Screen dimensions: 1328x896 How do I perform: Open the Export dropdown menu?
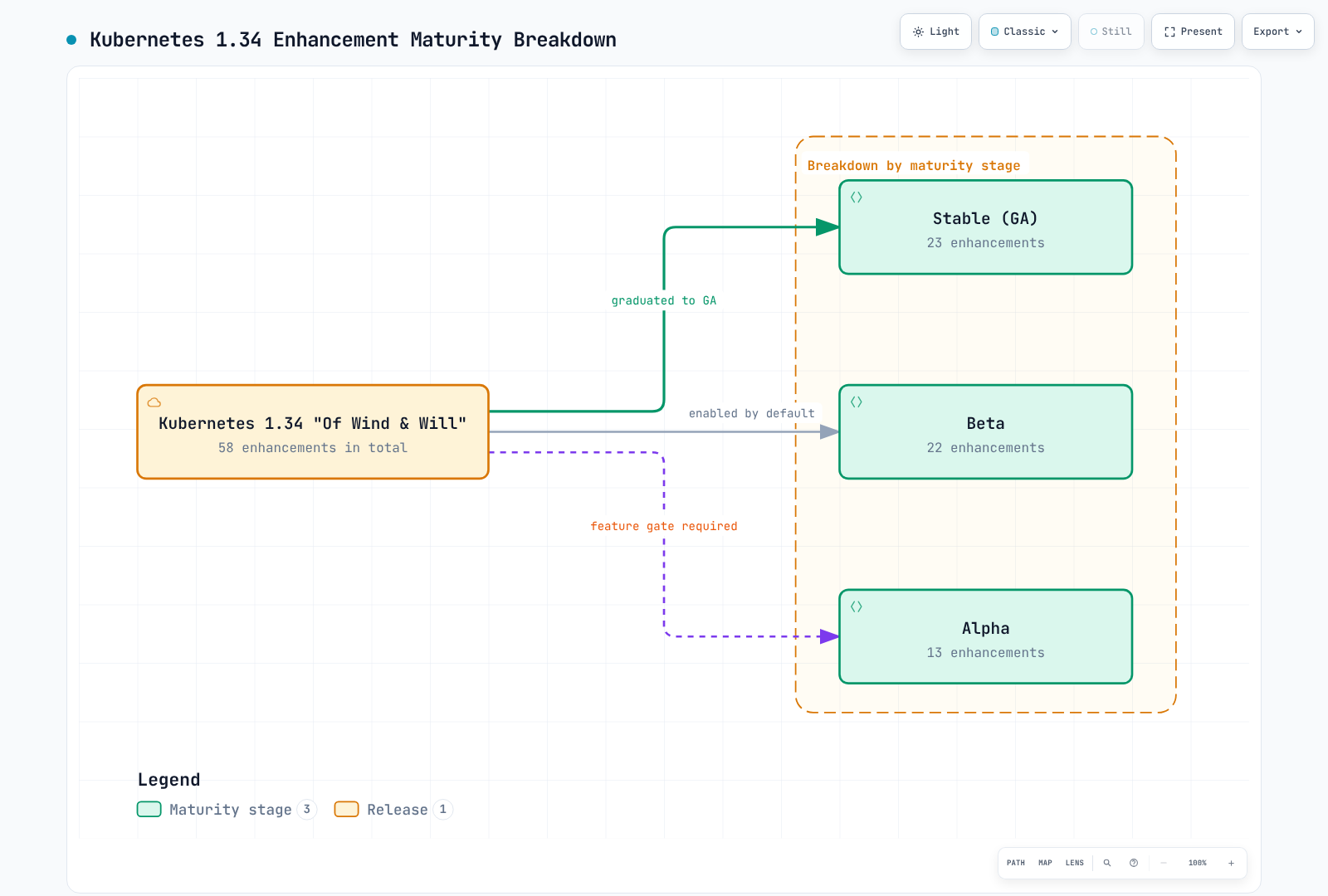tap(1277, 32)
